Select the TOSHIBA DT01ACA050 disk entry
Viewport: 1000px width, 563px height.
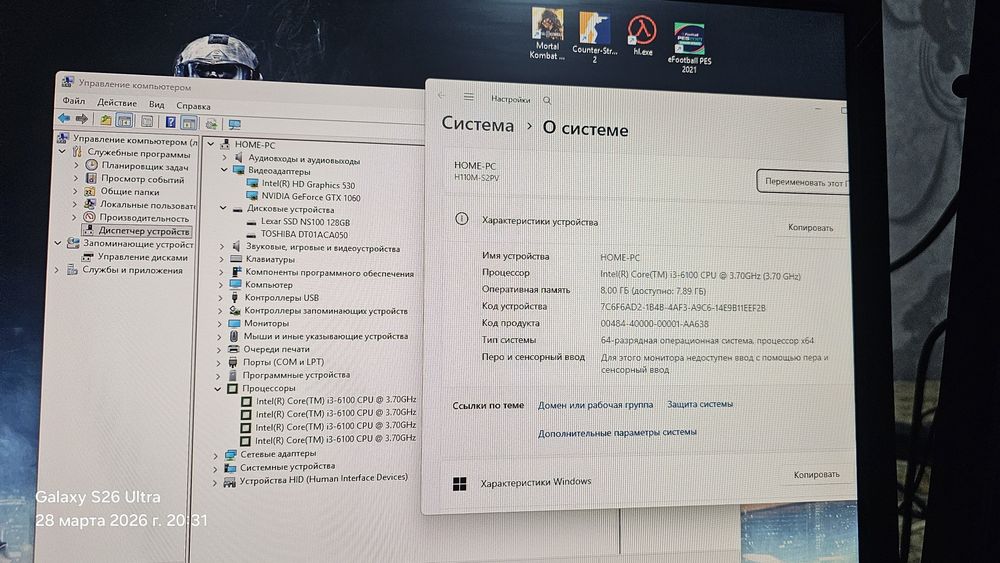coord(304,235)
